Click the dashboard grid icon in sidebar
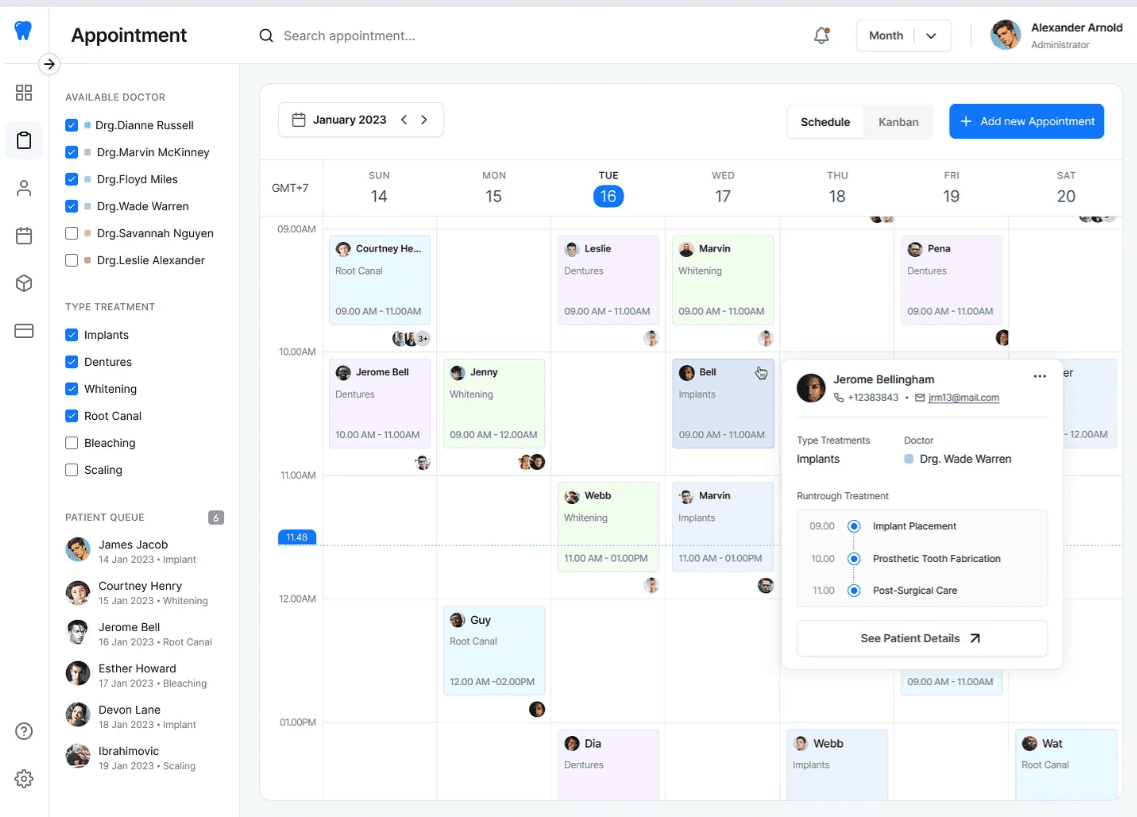The width and height of the screenshot is (1137, 817). pos(24,92)
